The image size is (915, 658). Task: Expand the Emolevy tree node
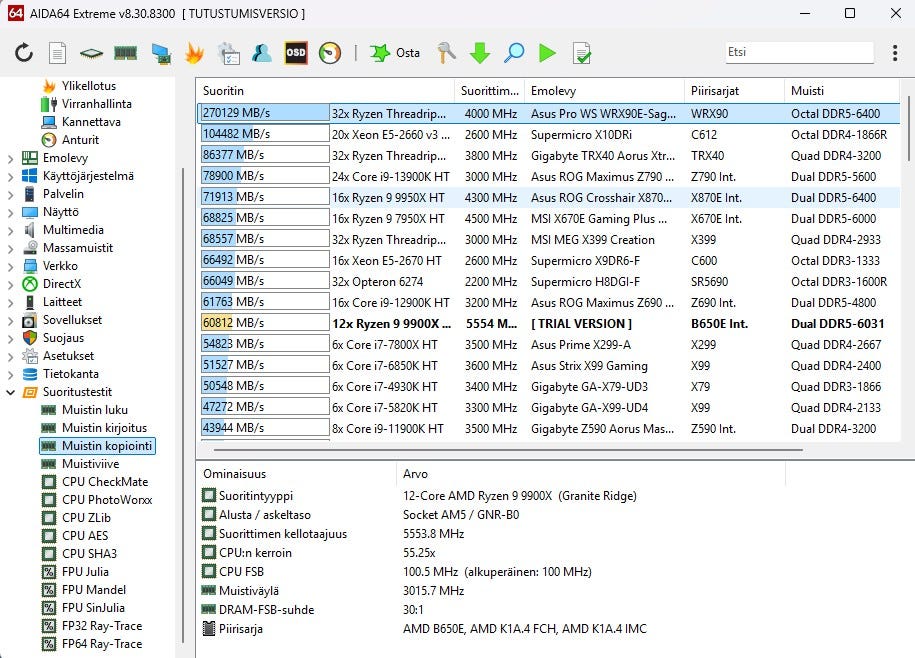pos(11,159)
